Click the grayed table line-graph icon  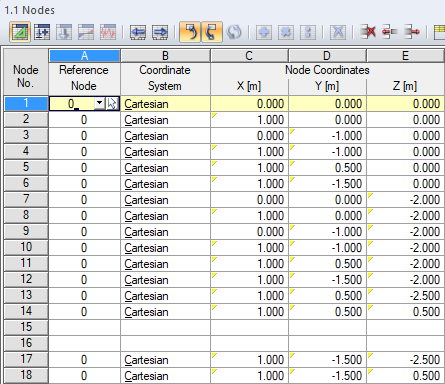pos(86,32)
